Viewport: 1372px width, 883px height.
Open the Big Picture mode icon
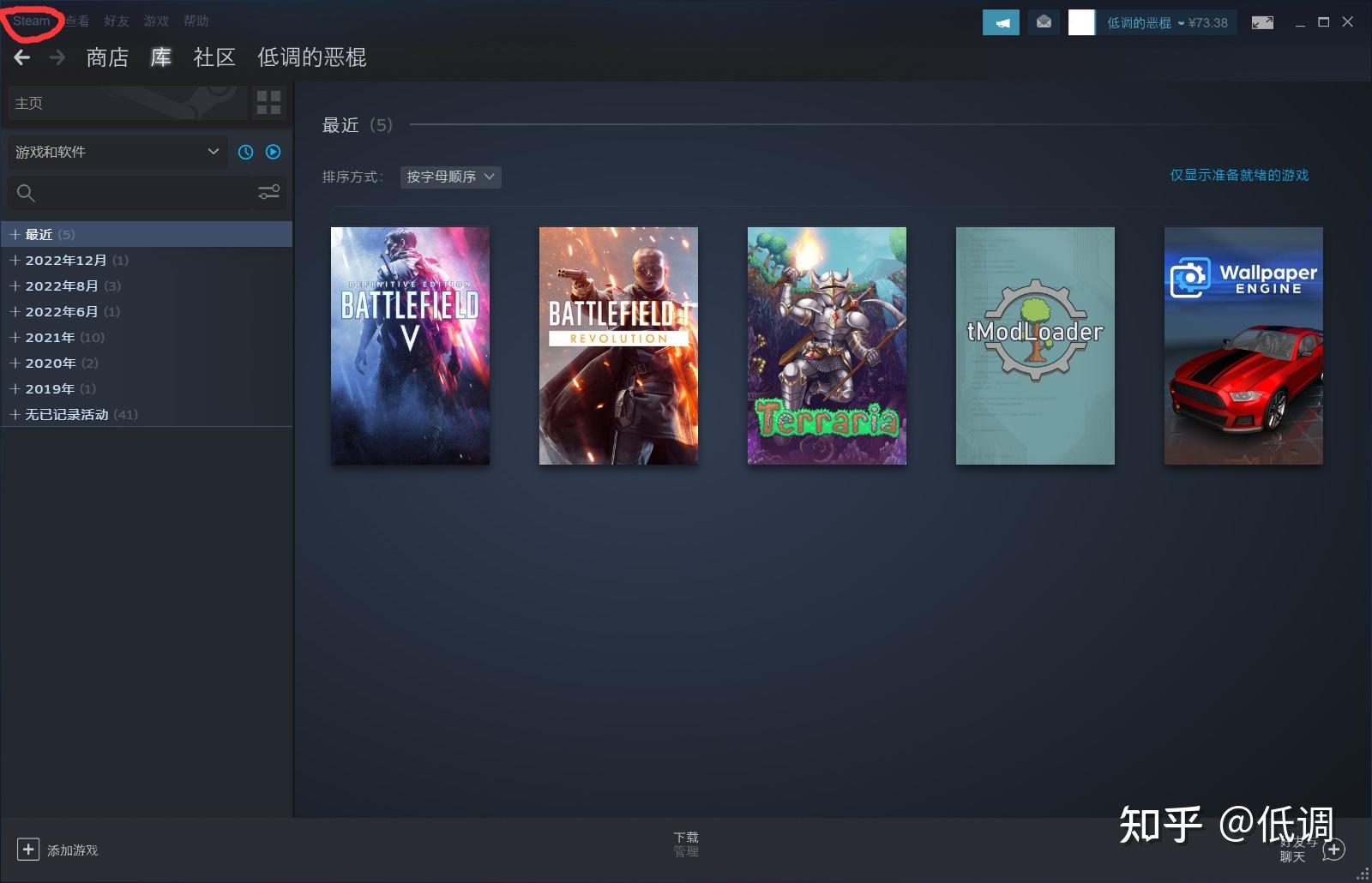point(1262,21)
